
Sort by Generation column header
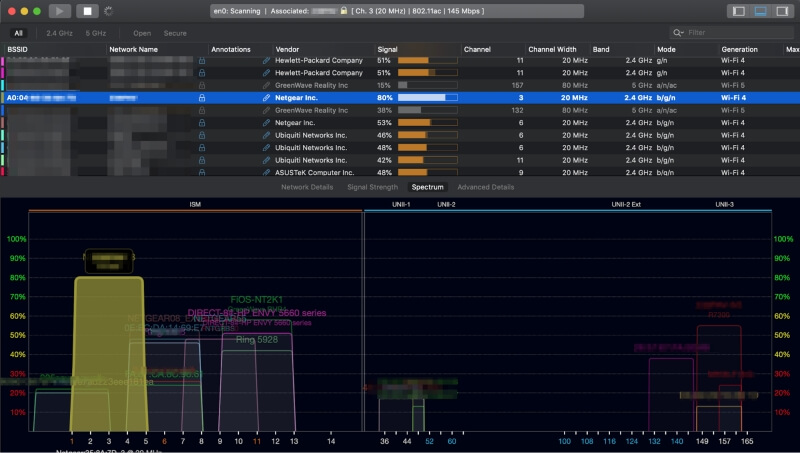point(739,49)
